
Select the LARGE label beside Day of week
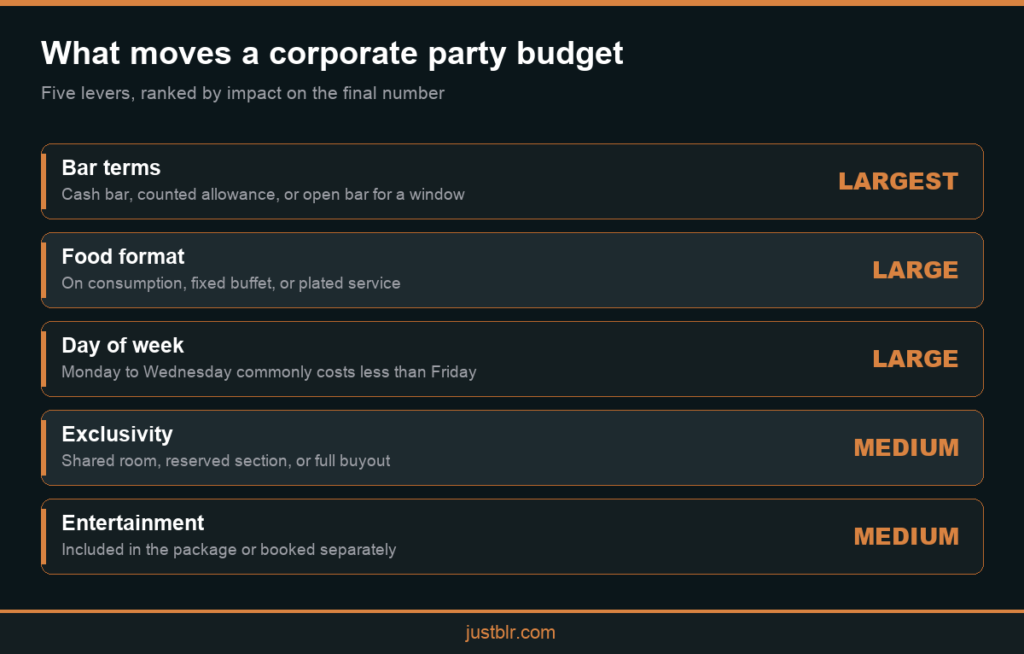point(915,359)
